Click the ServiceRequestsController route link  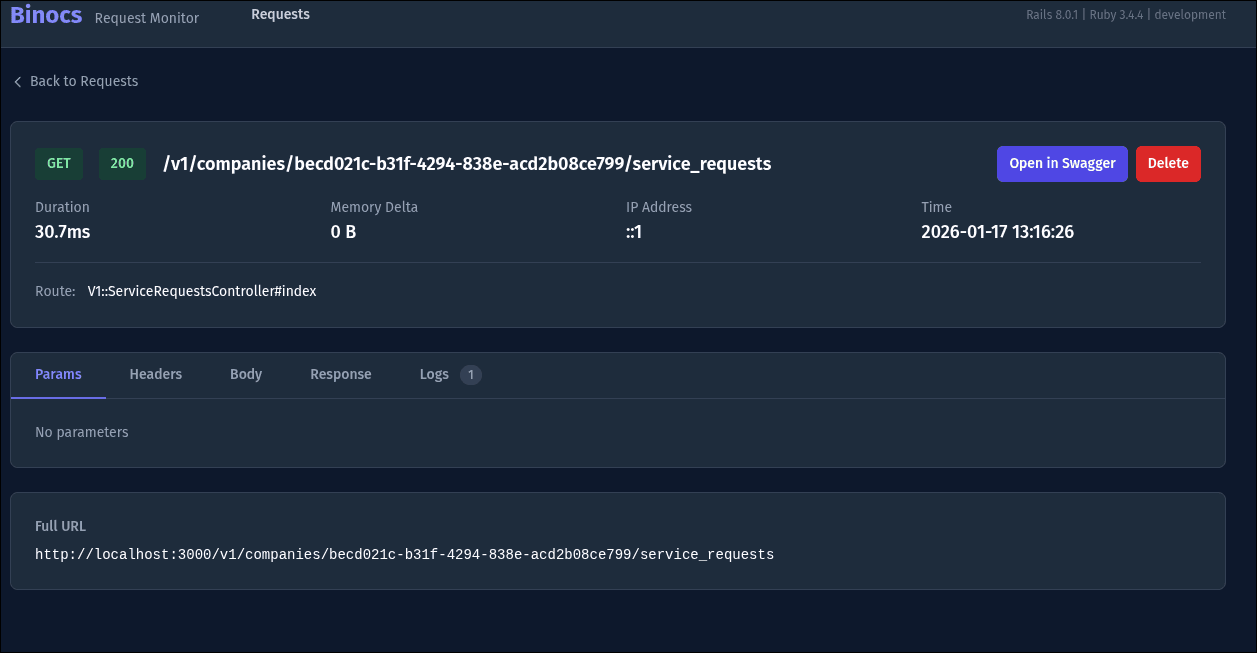201,291
